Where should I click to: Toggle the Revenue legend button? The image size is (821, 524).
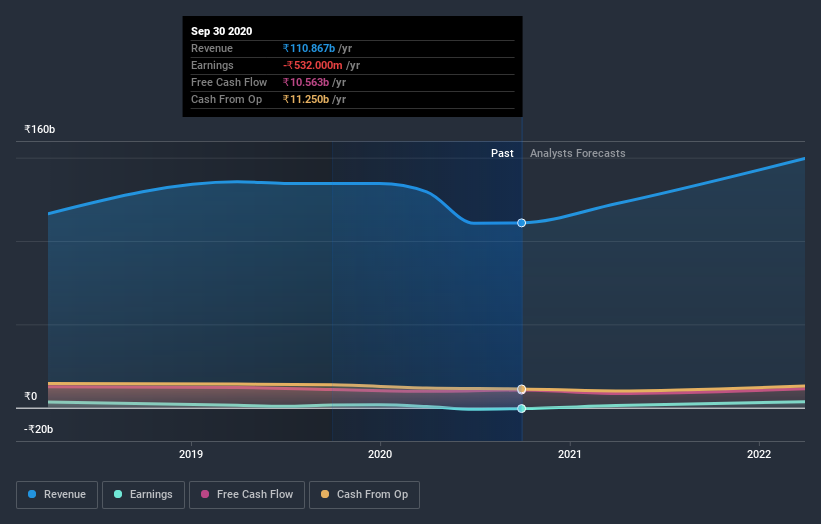point(57,495)
